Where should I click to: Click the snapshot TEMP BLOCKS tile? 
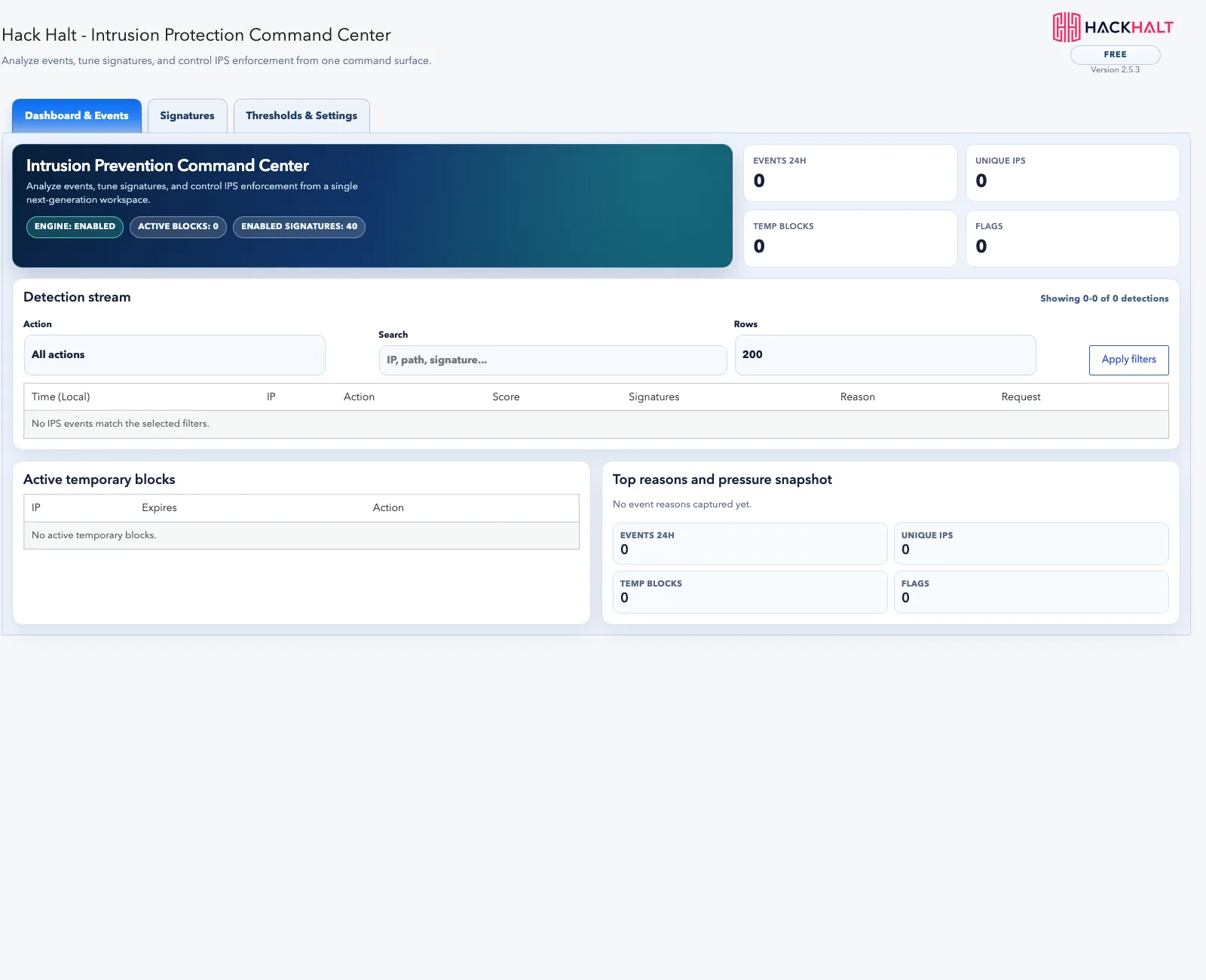(750, 592)
